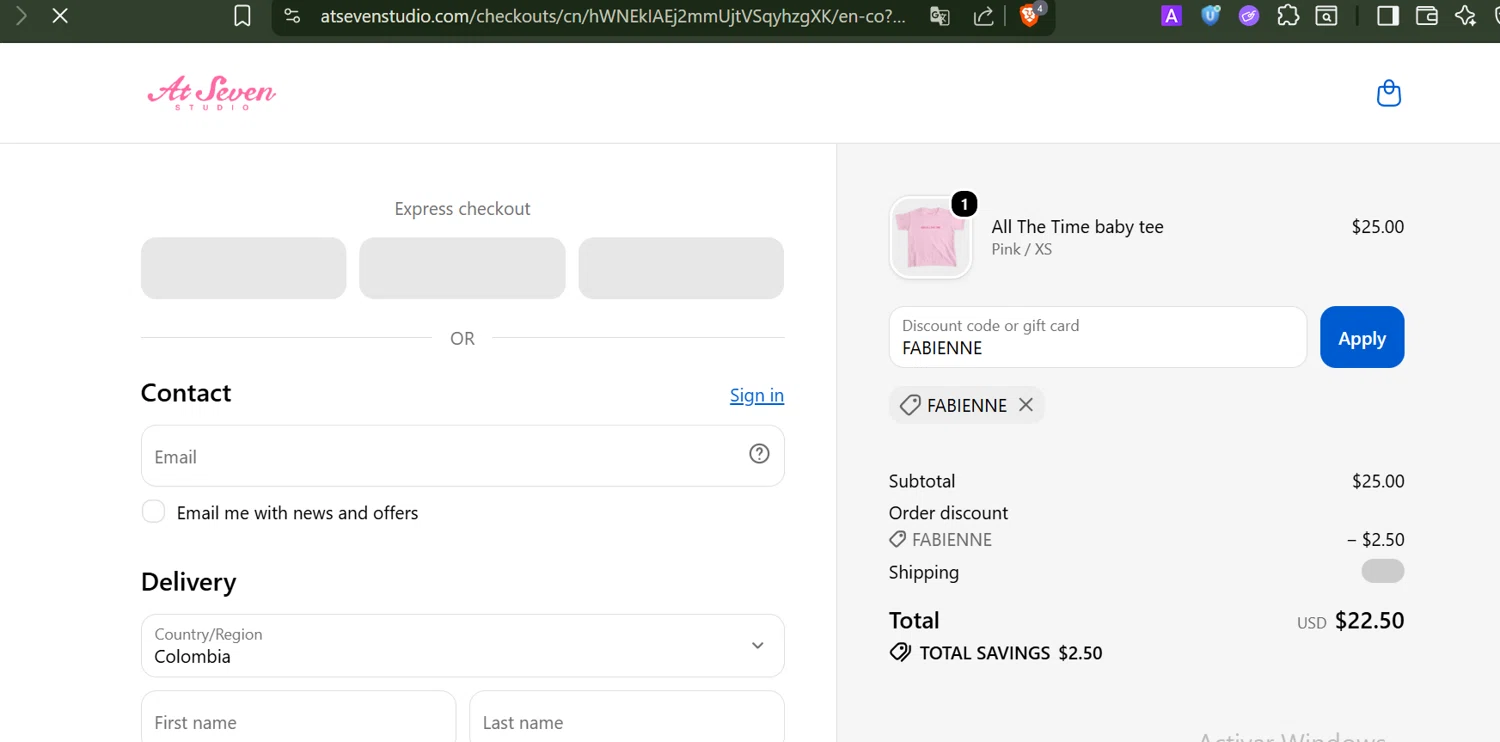
Task: Click the – $2.50 discount amount
Action: pos(1376,540)
